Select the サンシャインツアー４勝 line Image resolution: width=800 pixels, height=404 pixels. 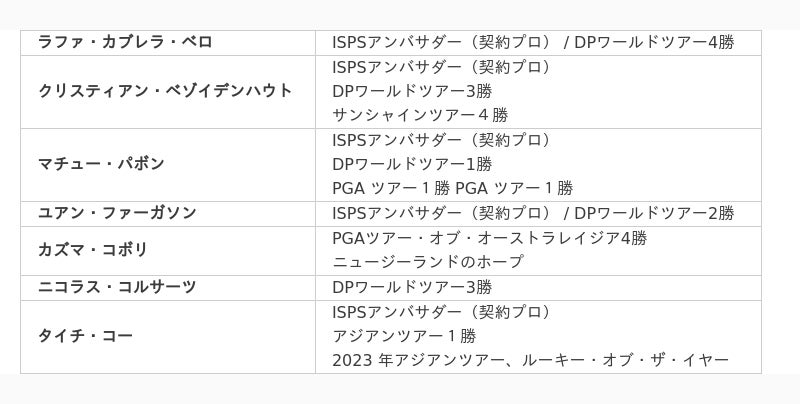(x=420, y=115)
